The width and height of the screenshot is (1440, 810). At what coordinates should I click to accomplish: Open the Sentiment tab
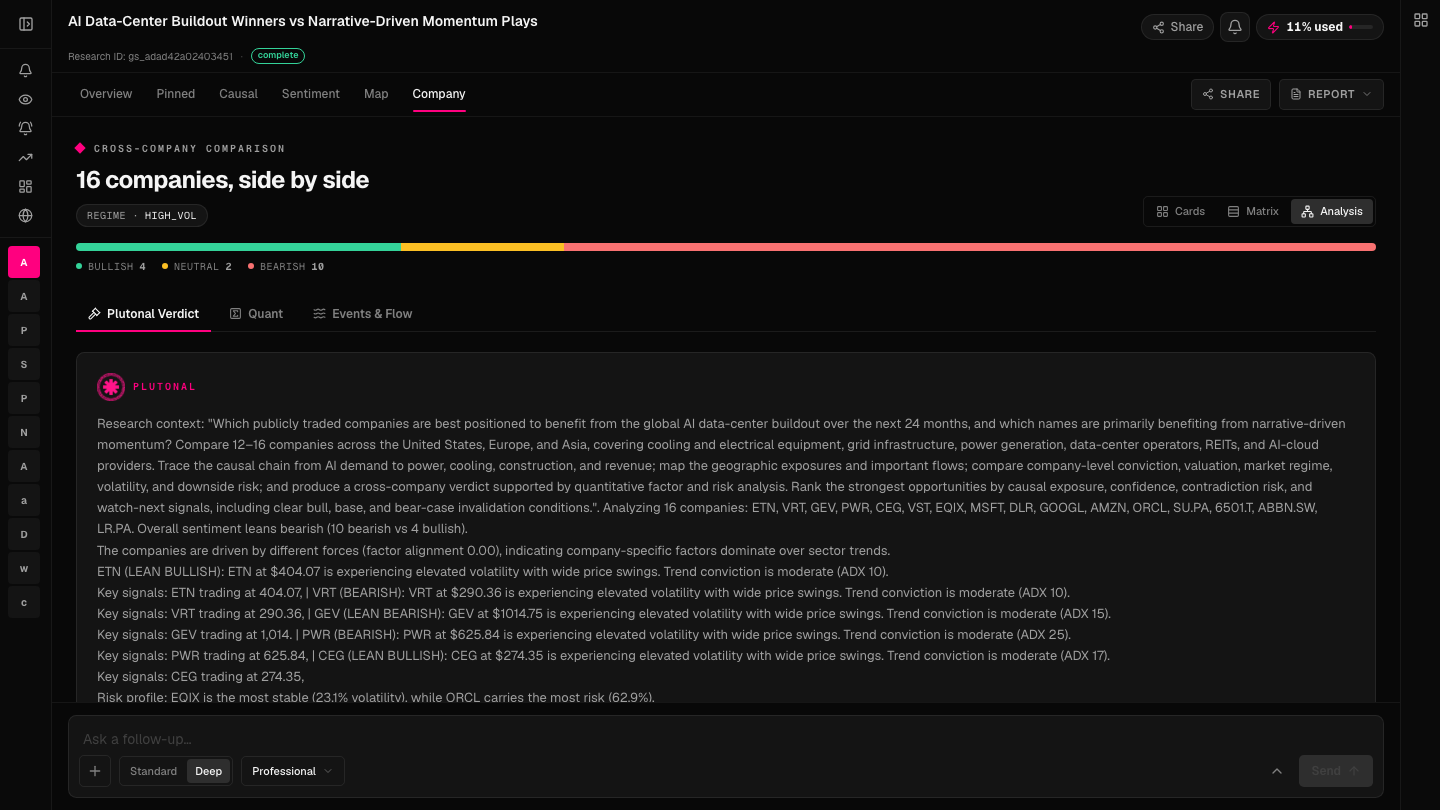point(311,94)
